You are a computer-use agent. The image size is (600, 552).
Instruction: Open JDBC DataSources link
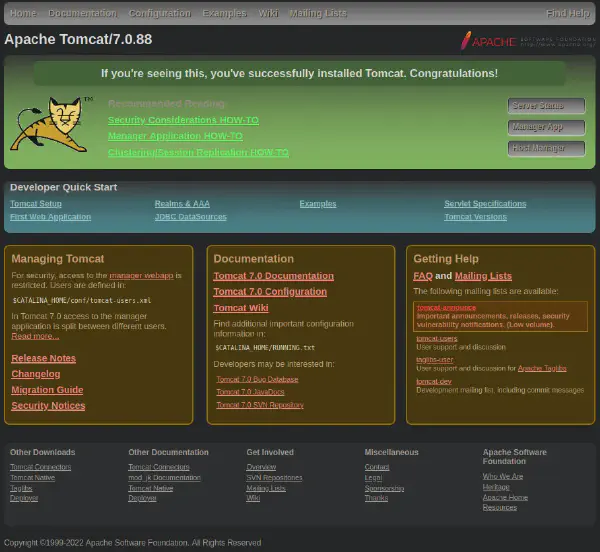coord(191,217)
